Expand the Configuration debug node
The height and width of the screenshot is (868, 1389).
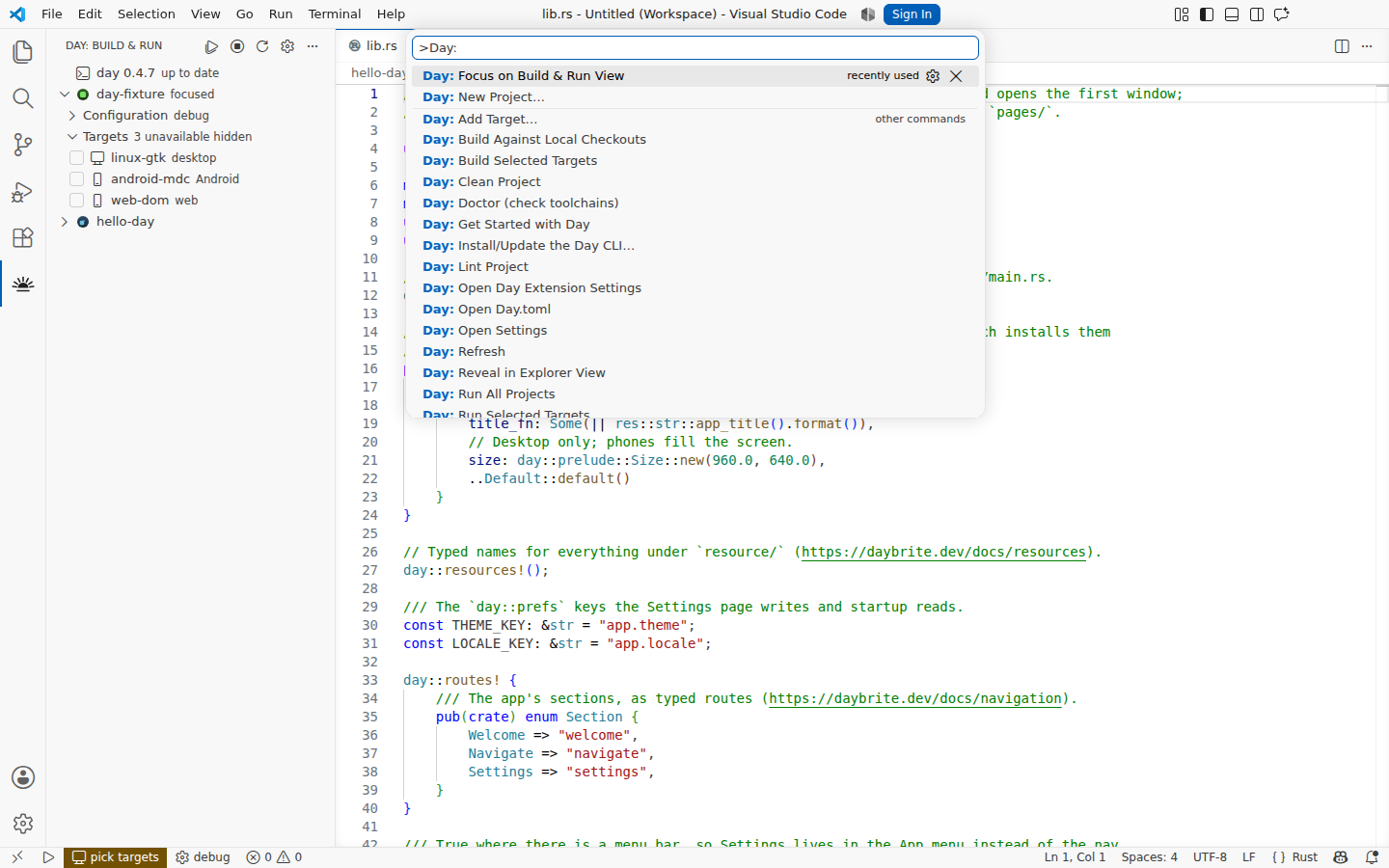(x=72, y=116)
